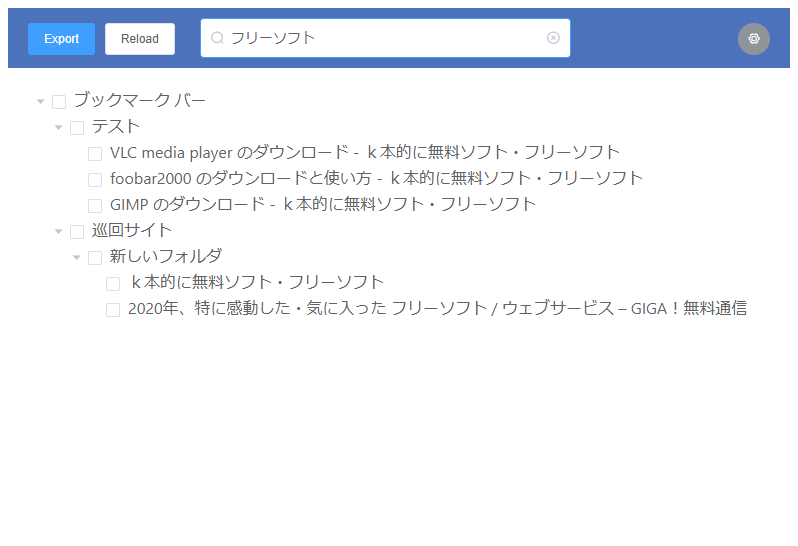Viewport: 798px width, 546px height.
Task: Click the magnifier icon in search box
Action: (217, 38)
